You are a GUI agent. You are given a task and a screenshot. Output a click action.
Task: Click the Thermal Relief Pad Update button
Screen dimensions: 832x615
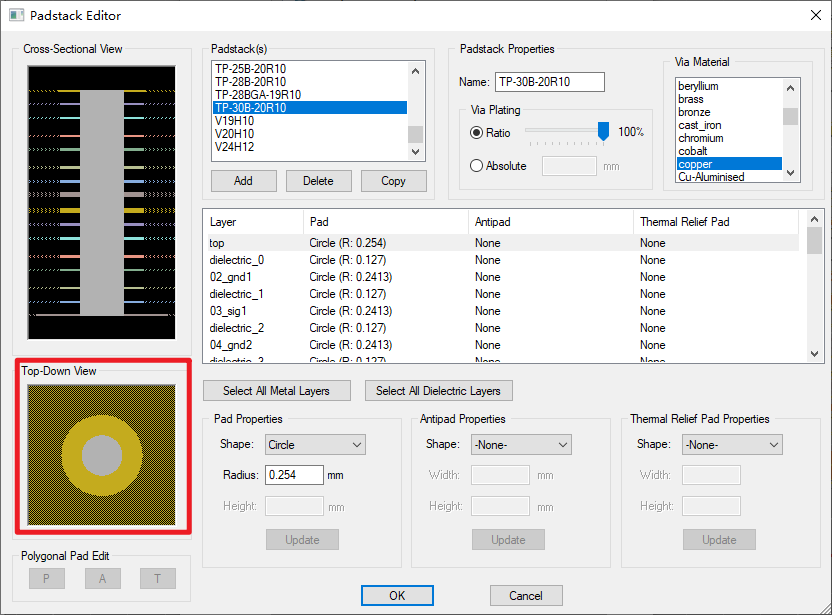(720, 540)
